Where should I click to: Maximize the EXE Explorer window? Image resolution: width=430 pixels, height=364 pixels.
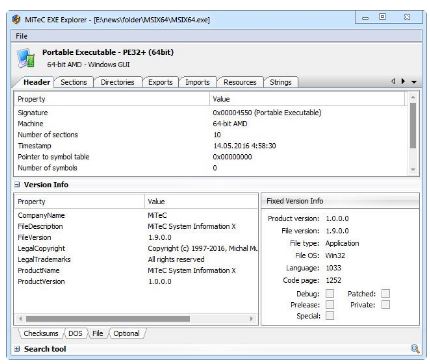382,17
